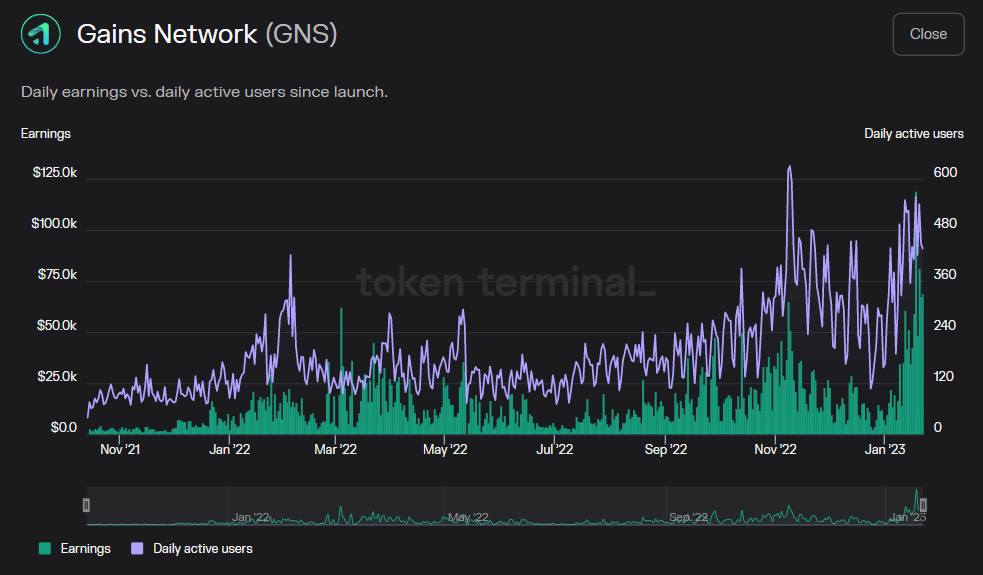Viewport: 983px width, 575px height.
Task: Click the 360 users axis value
Action: pyautogui.click(x=945, y=275)
